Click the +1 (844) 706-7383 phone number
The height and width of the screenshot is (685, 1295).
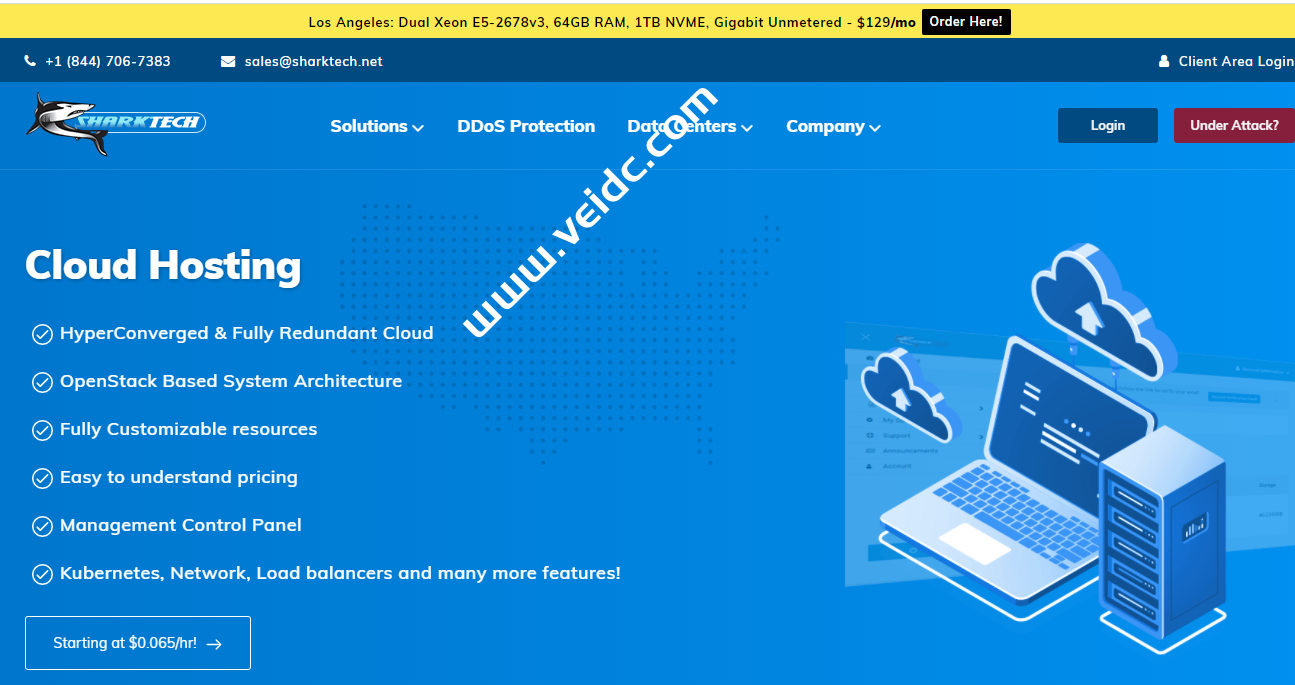pos(108,61)
